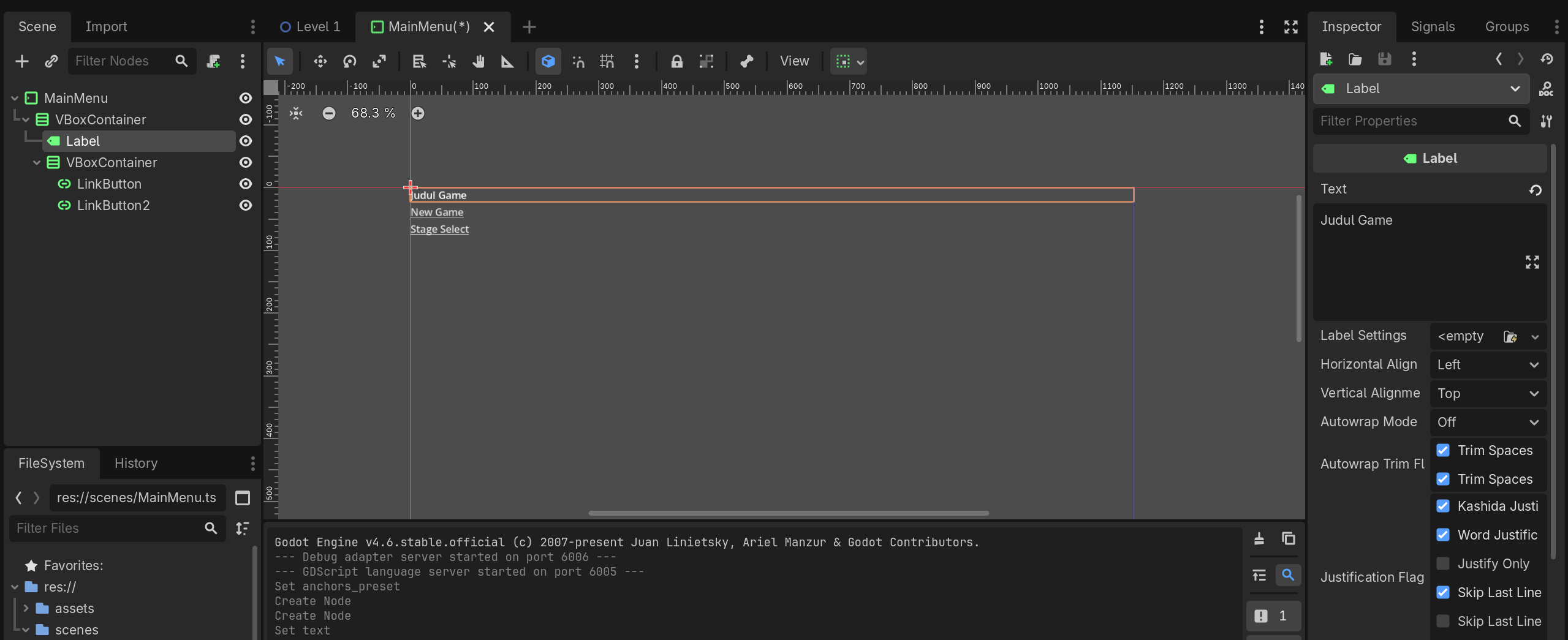Switch to the Signals tab
Image resolution: width=1568 pixels, height=640 pixels.
[1433, 26]
